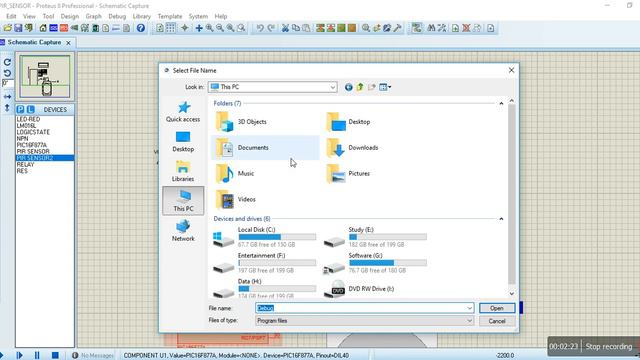Click the back globe icon in dialog
The width and height of the screenshot is (640, 360).
pyautogui.click(x=349, y=87)
